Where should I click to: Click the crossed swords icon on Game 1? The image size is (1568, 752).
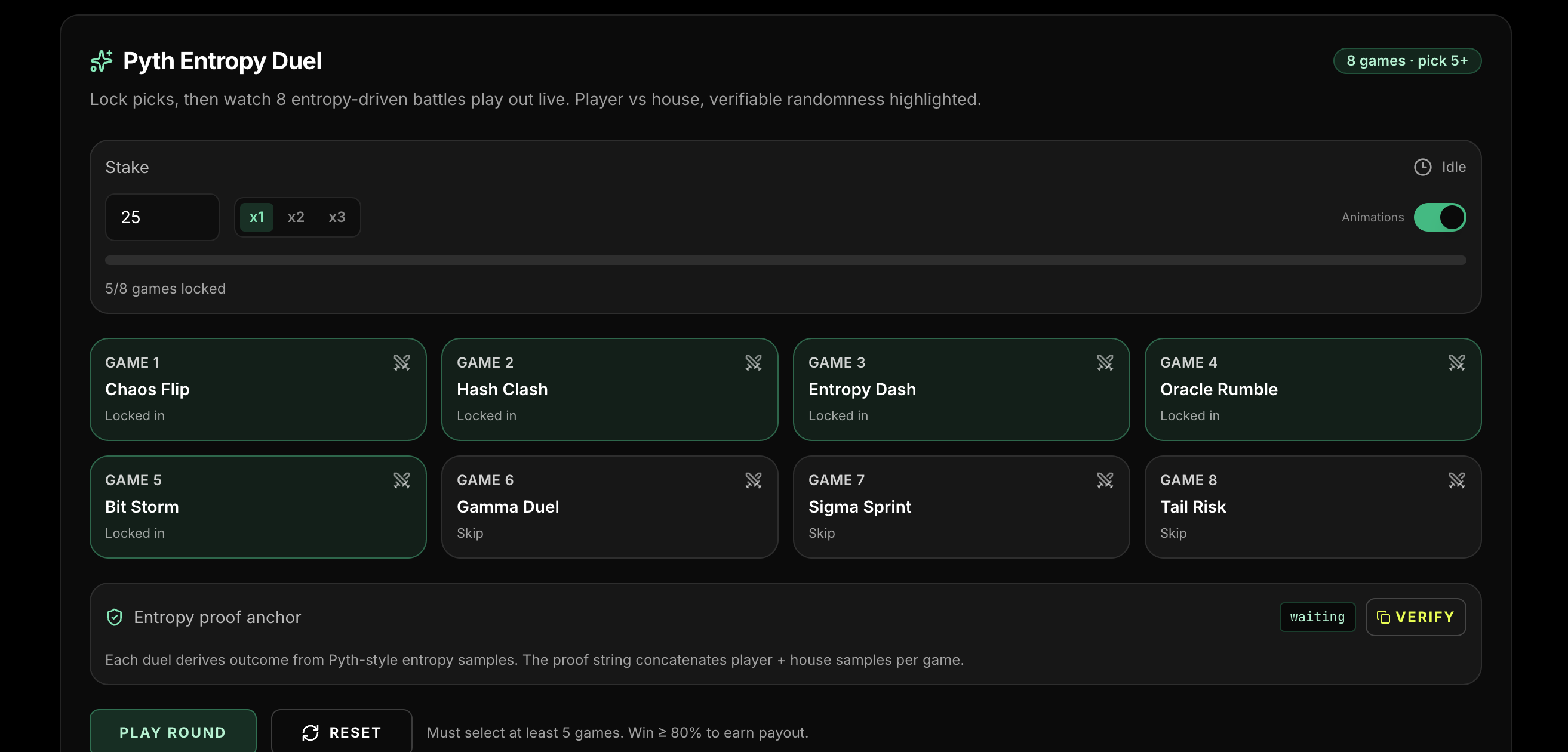click(402, 363)
